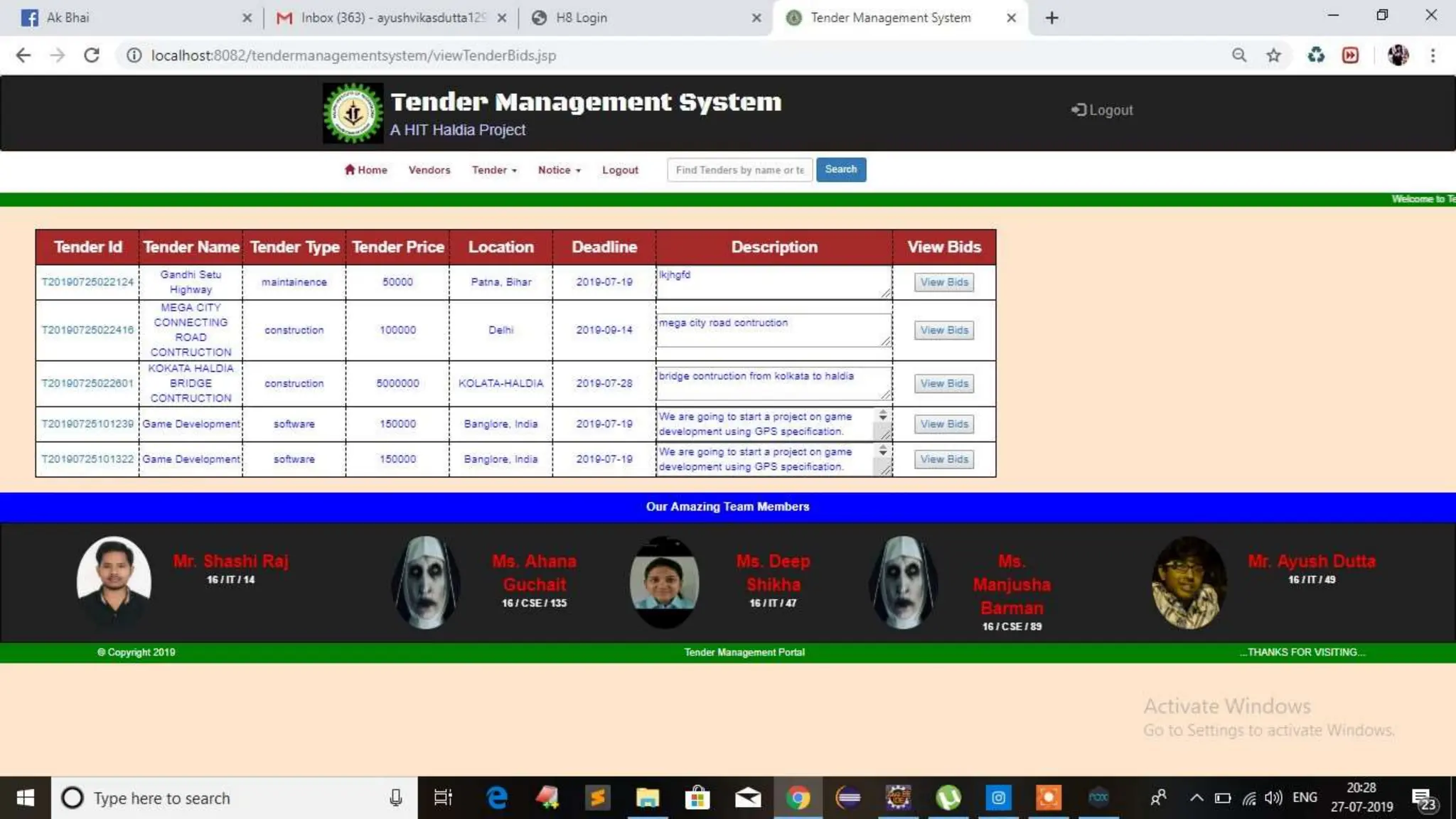Click the Find Tenders search field

click(739, 170)
